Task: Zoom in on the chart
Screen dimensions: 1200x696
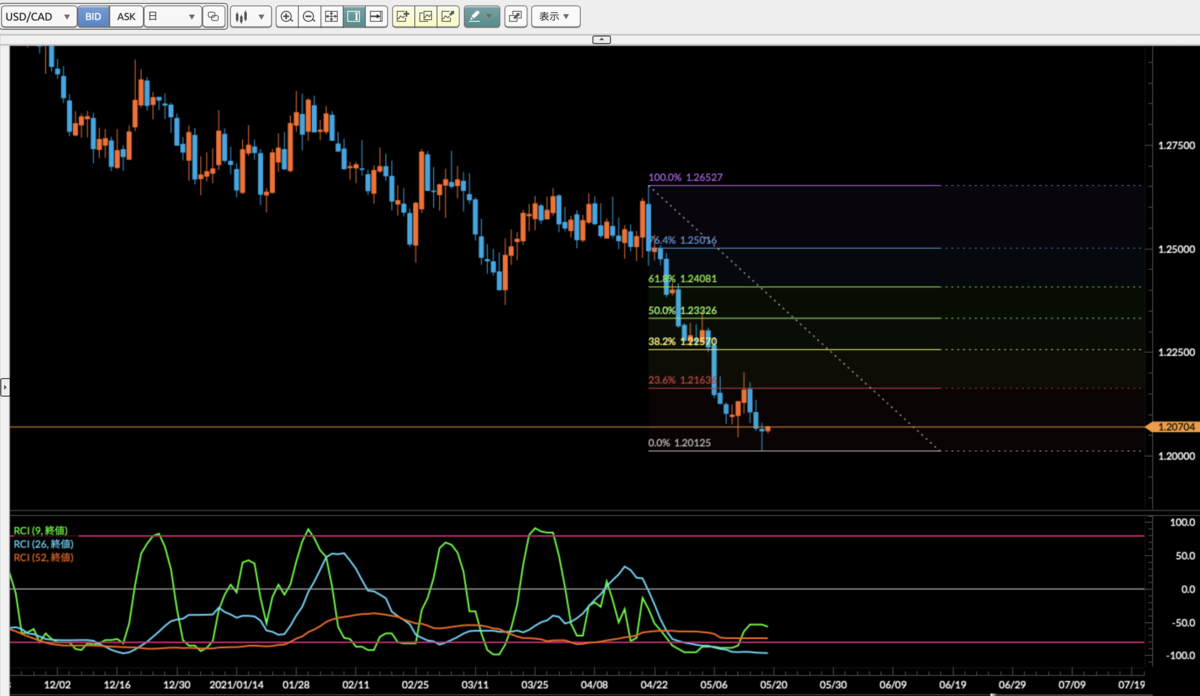Action: (x=287, y=17)
